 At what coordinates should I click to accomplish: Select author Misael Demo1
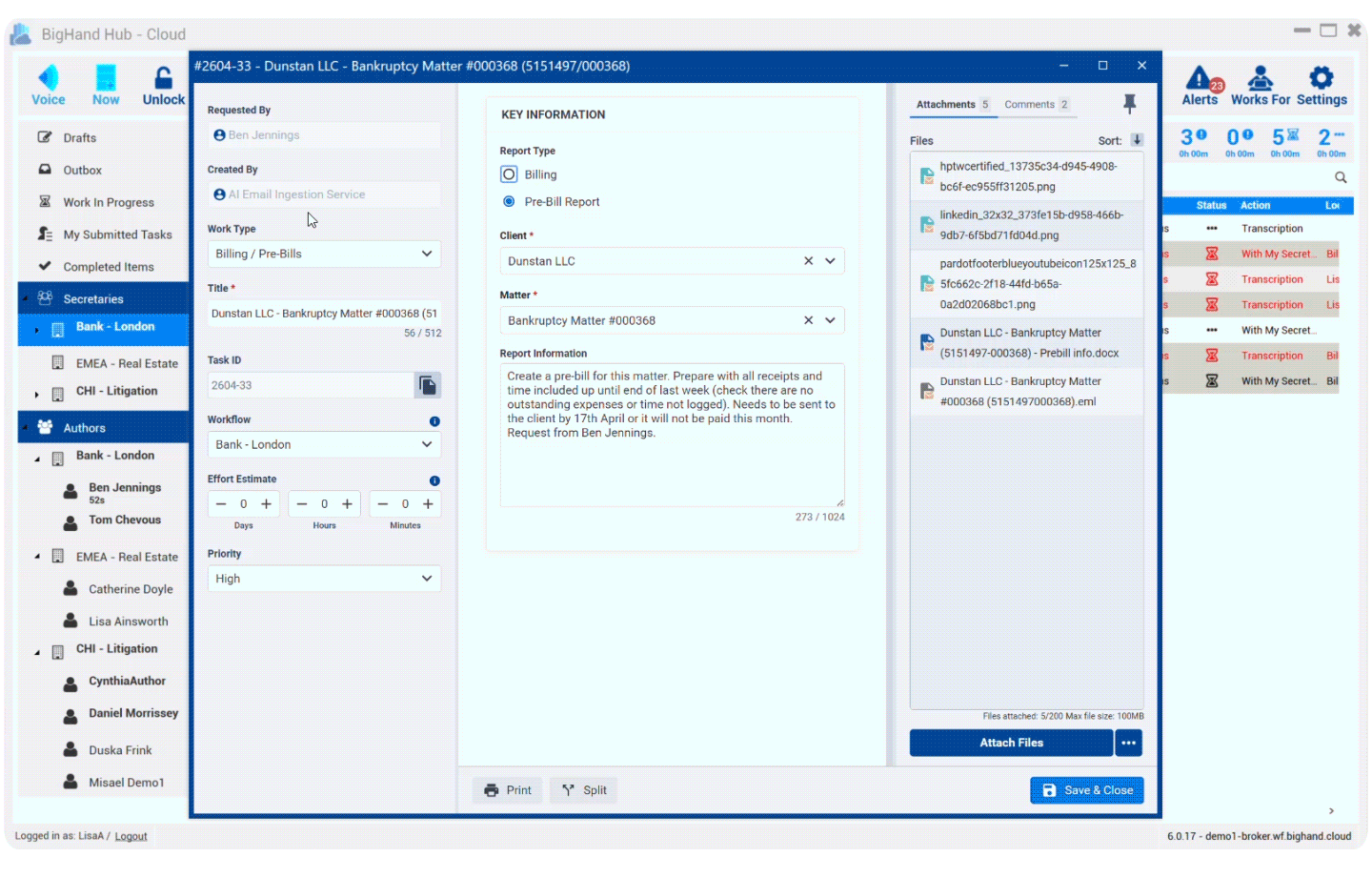[126, 784]
